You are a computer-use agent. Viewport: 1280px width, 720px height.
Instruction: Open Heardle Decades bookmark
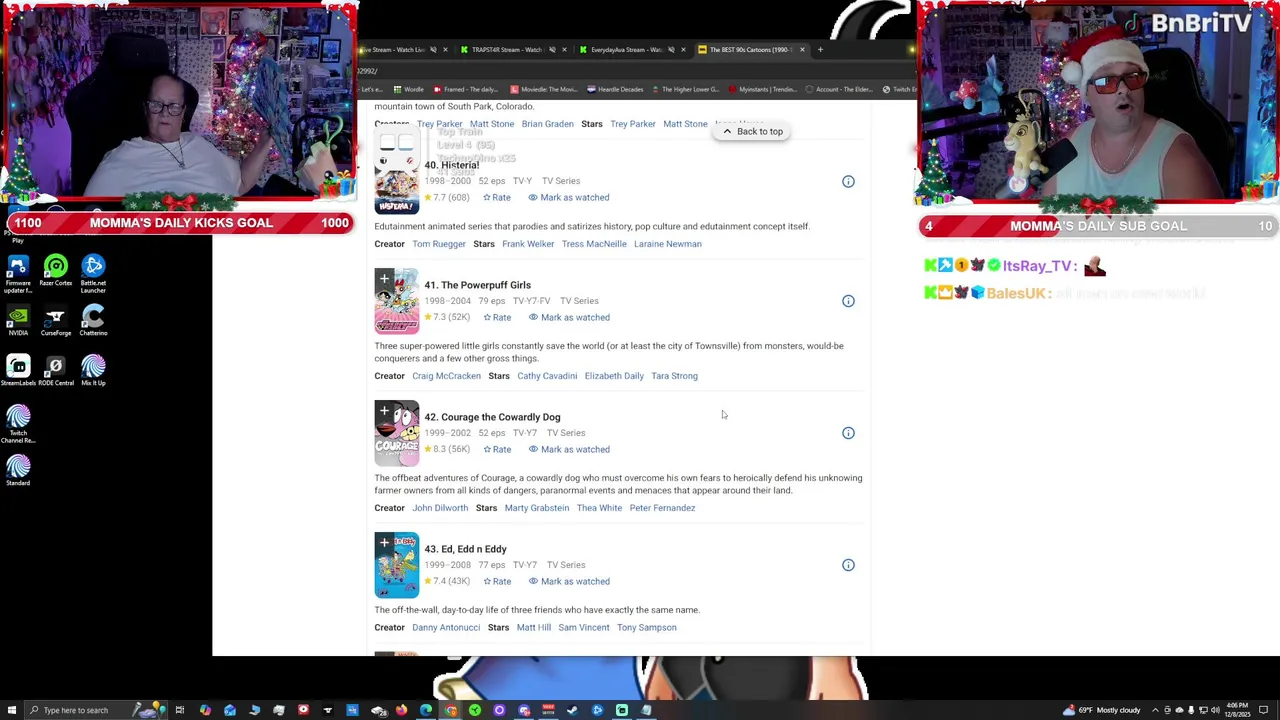[615, 89]
